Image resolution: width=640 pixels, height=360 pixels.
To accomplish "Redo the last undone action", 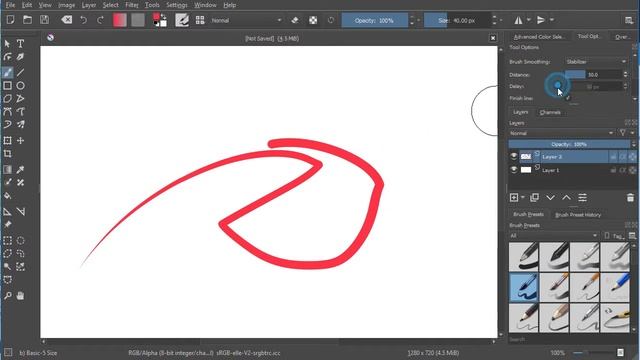I will pyautogui.click(x=100, y=20).
